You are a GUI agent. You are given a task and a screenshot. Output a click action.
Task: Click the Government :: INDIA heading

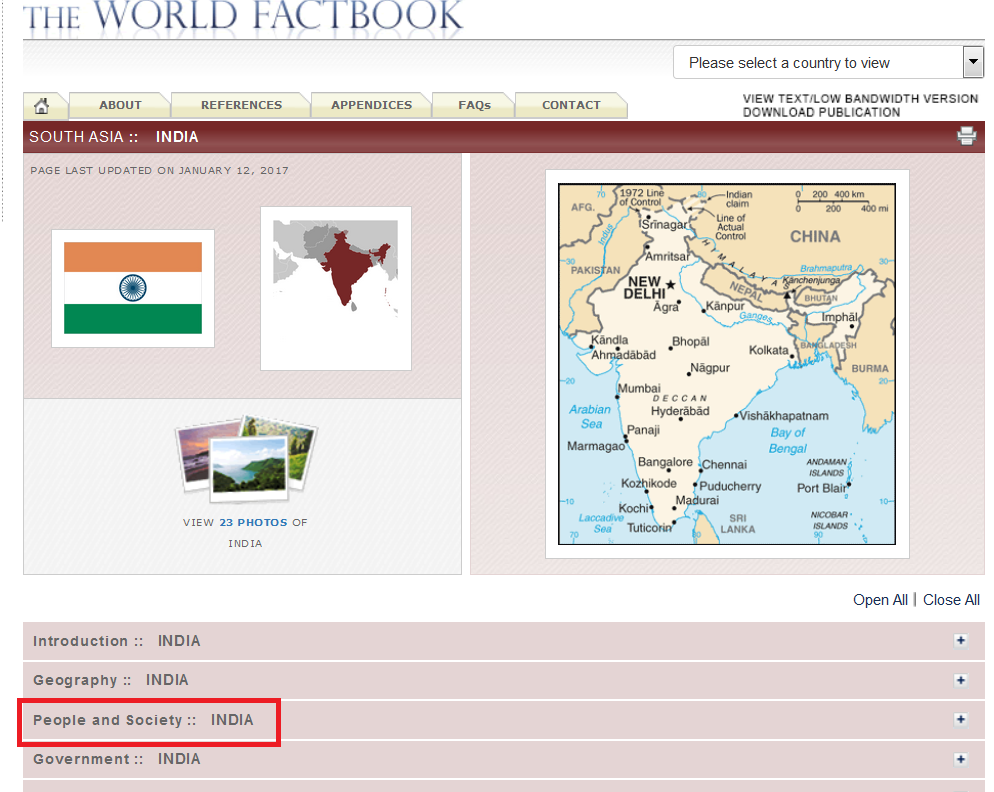(x=117, y=759)
